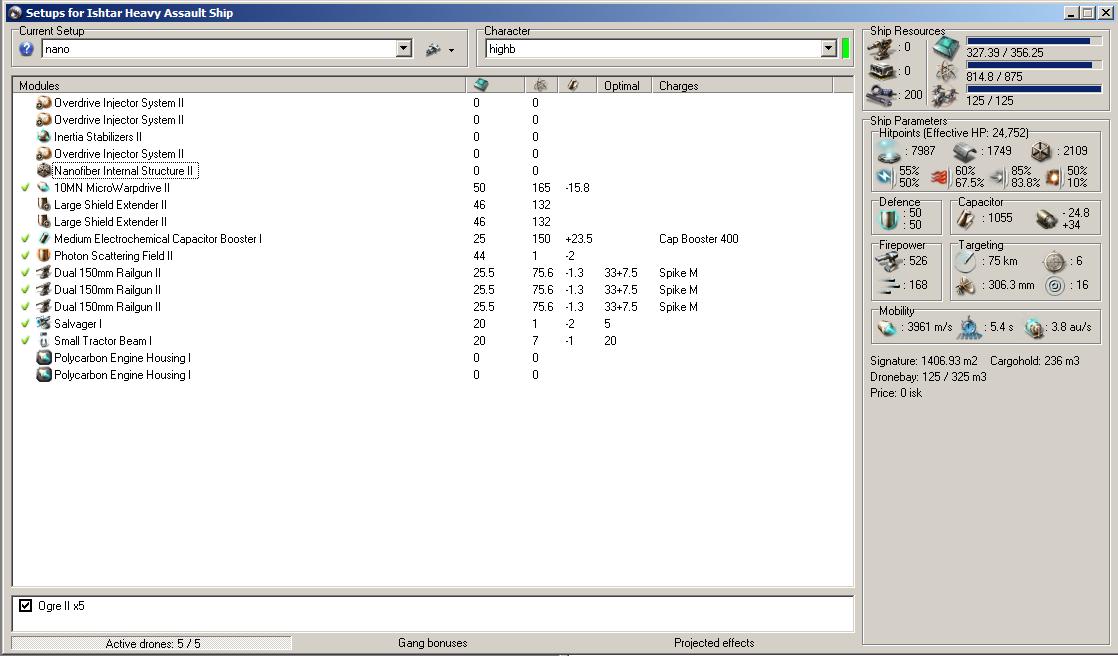Click the thermal resistance icon showing 60%
Image resolution: width=1118 pixels, height=656 pixels.
(941, 176)
